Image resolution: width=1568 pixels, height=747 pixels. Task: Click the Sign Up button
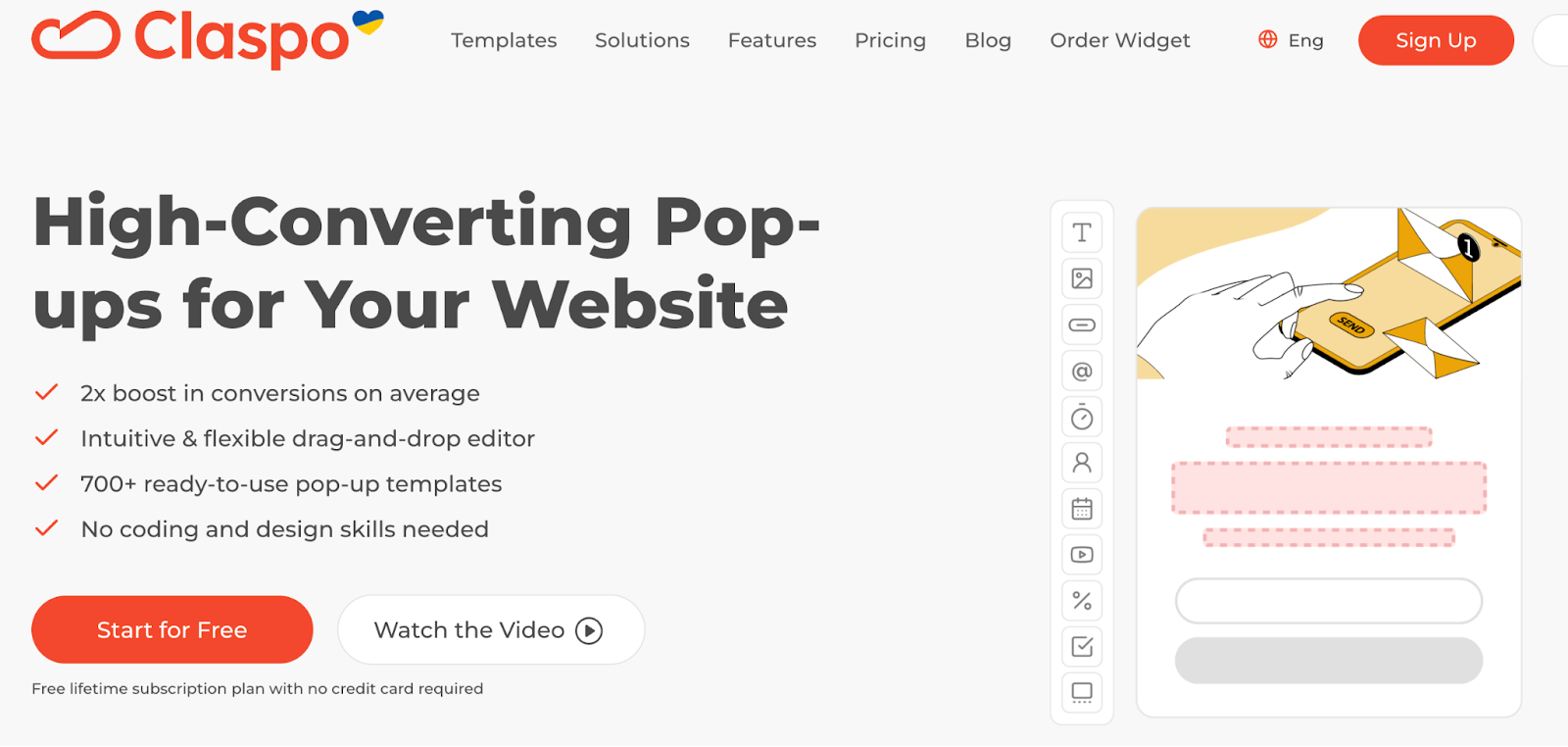1436,40
